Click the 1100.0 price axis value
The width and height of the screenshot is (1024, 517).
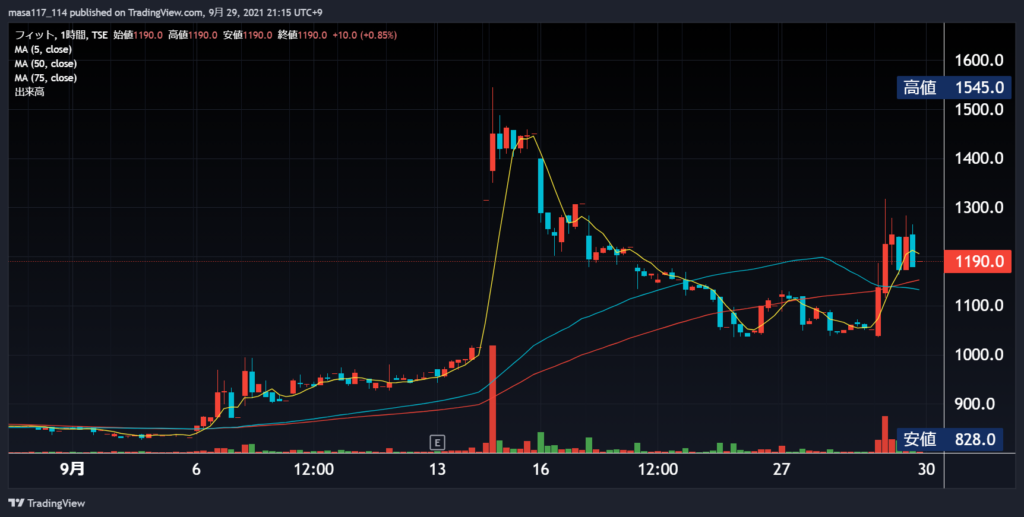pyautogui.click(x=979, y=306)
